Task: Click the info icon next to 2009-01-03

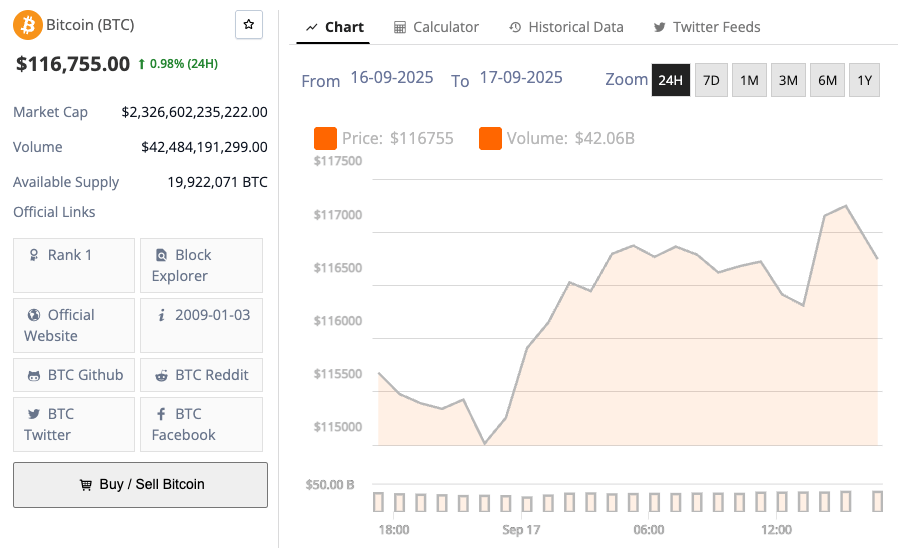Action: tap(162, 315)
